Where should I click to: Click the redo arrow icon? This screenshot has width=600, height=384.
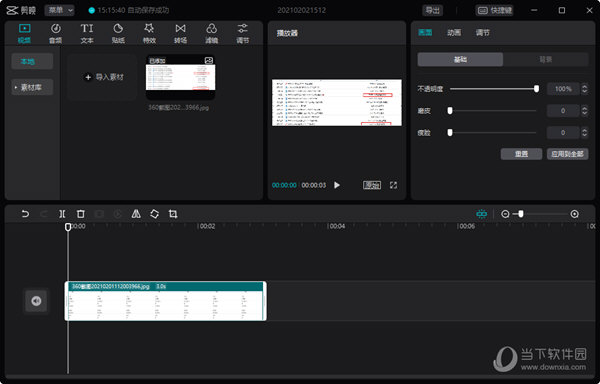(44, 214)
